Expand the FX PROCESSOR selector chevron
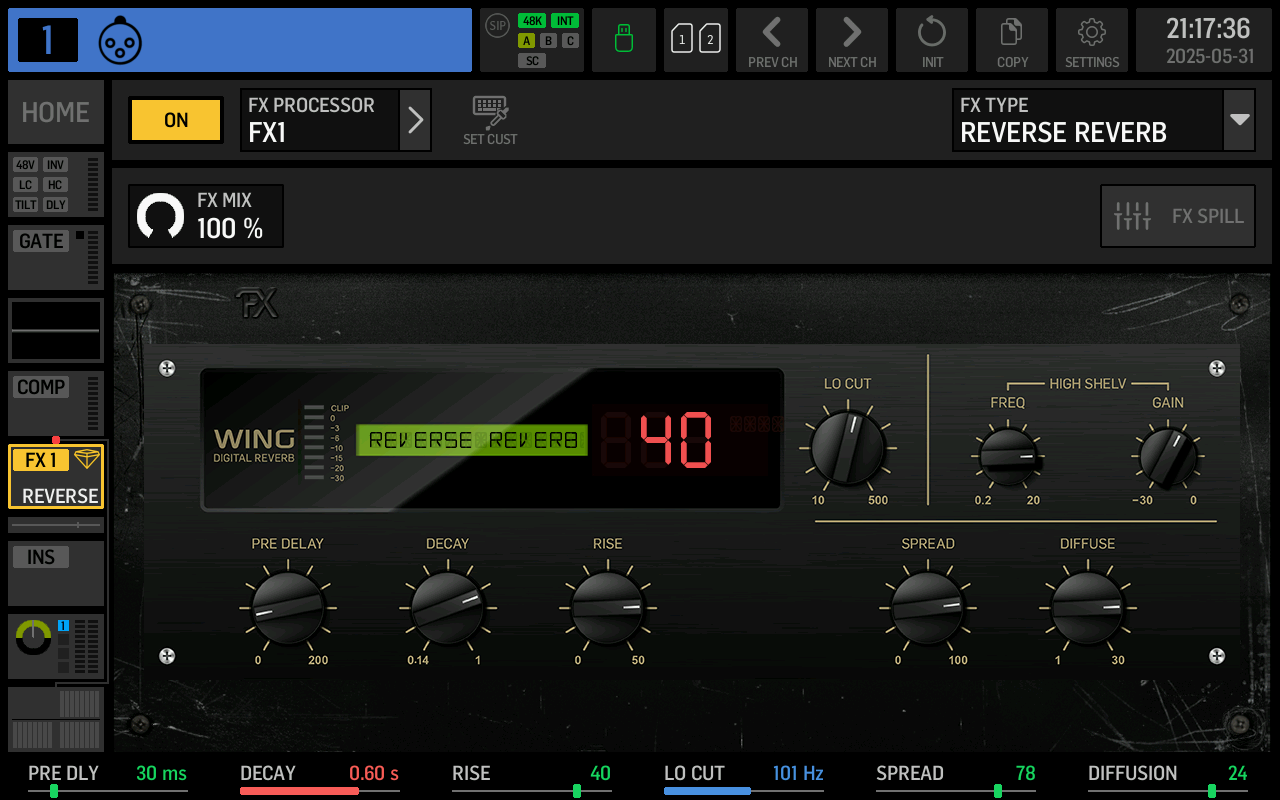This screenshot has width=1280, height=800. coord(415,119)
